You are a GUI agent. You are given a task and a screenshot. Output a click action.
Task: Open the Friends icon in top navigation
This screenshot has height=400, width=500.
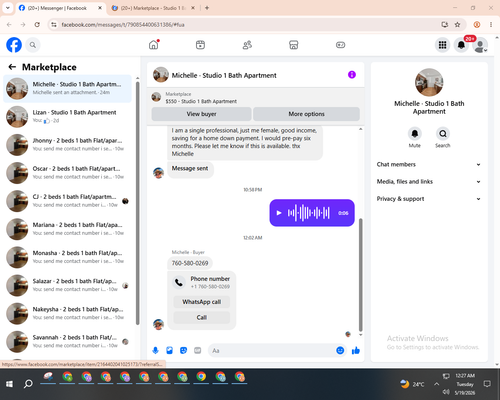pos(247,45)
